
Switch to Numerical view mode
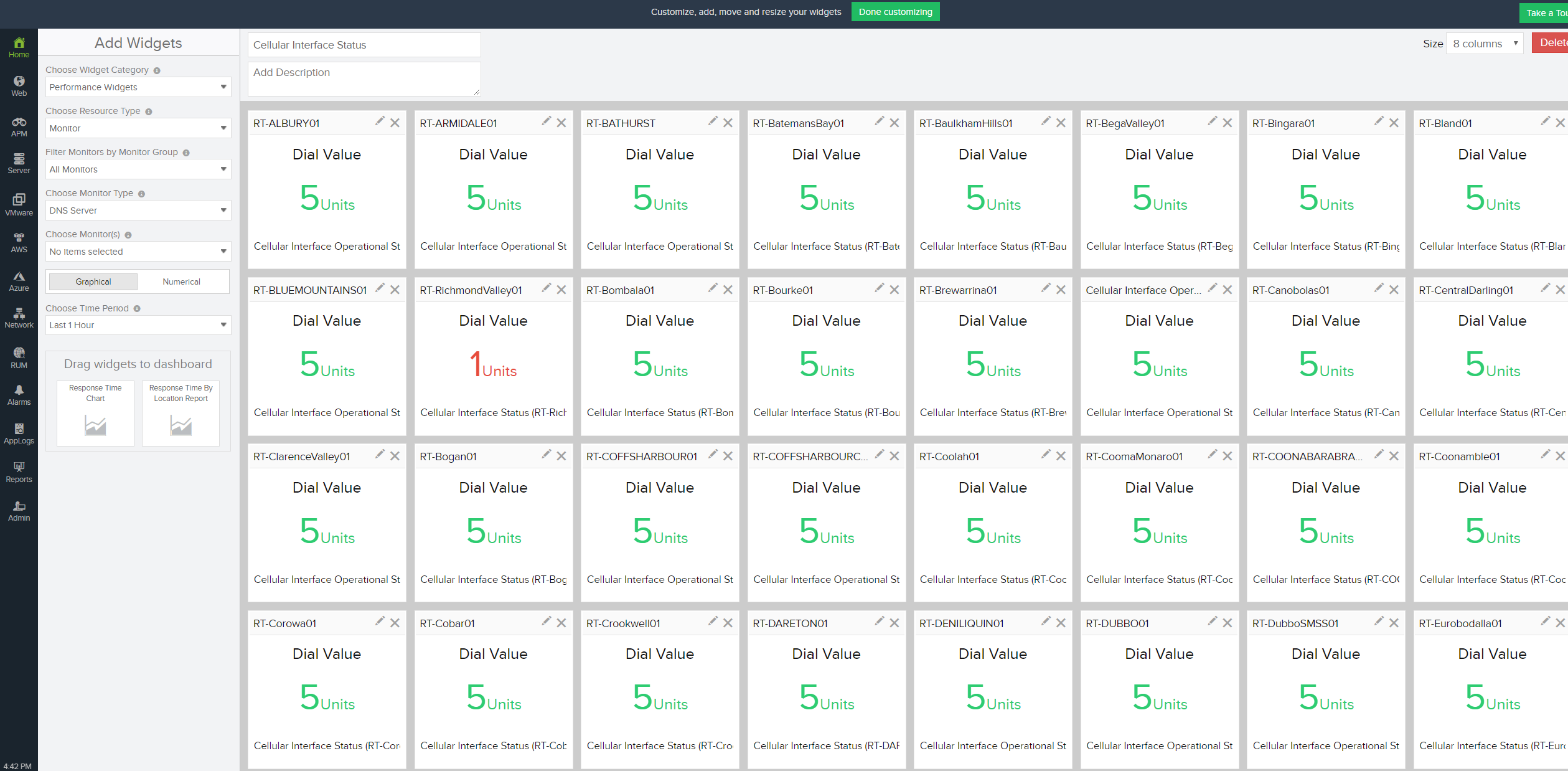tap(181, 281)
